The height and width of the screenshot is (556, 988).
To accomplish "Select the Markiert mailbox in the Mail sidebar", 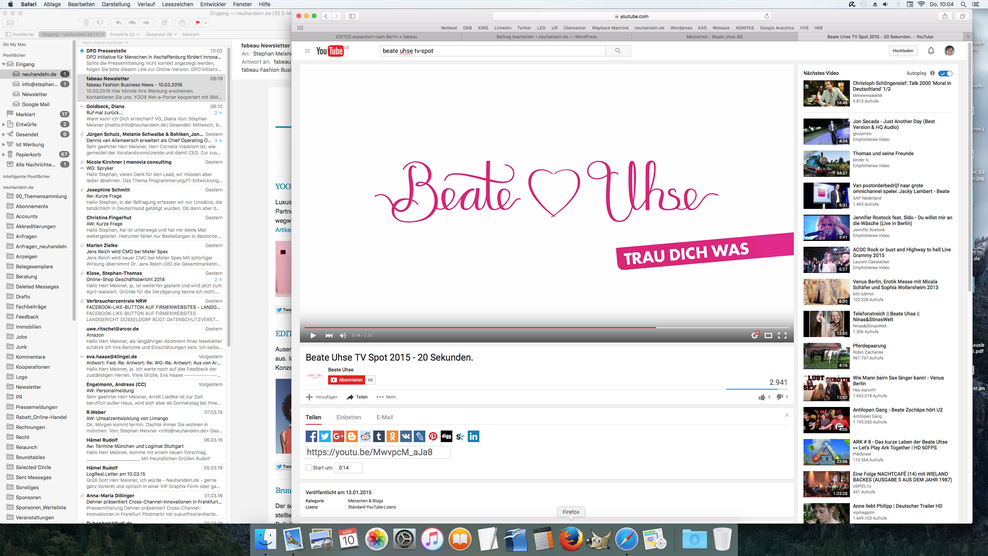I will [37, 114].
